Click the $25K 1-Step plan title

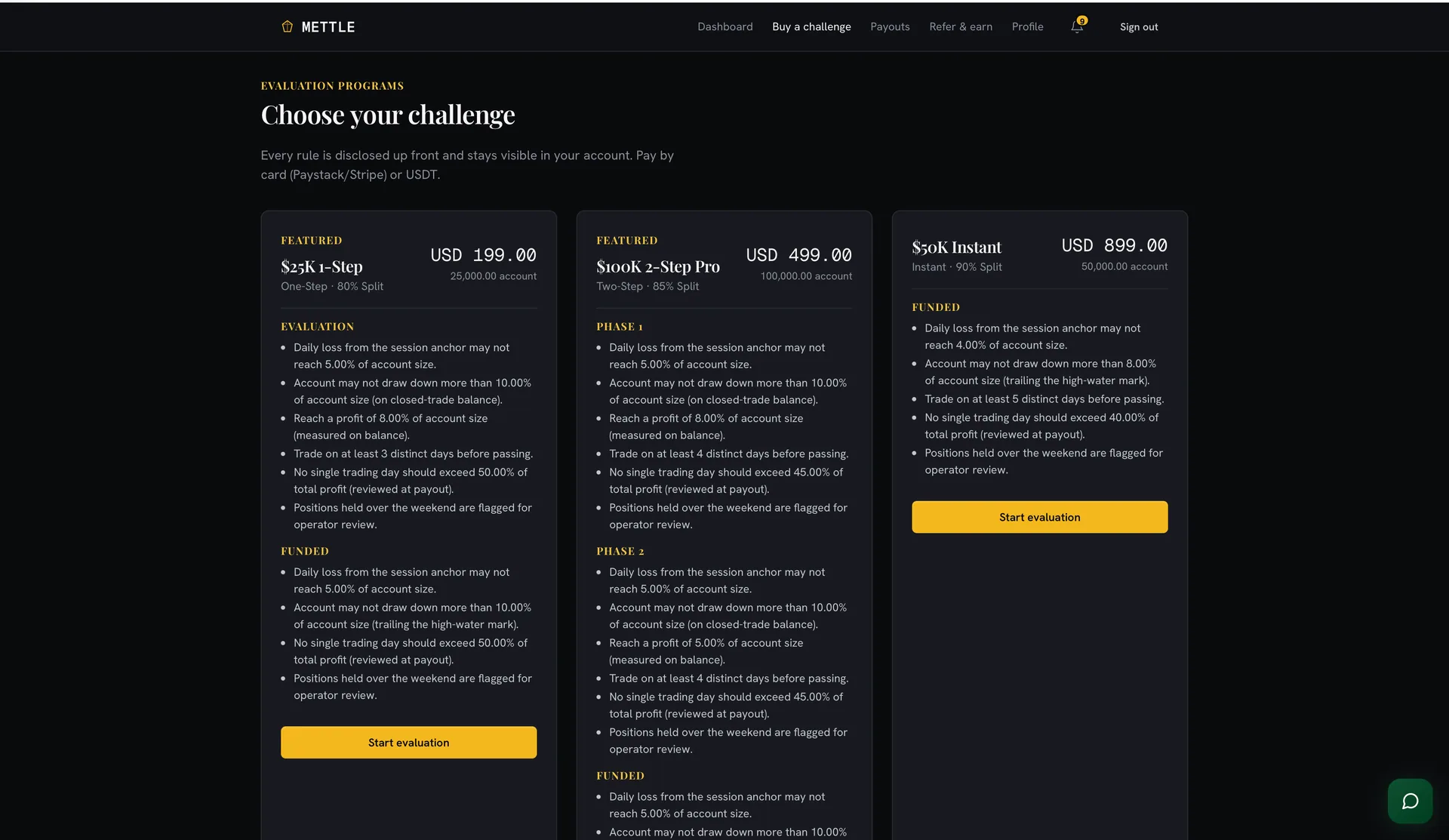321,266
